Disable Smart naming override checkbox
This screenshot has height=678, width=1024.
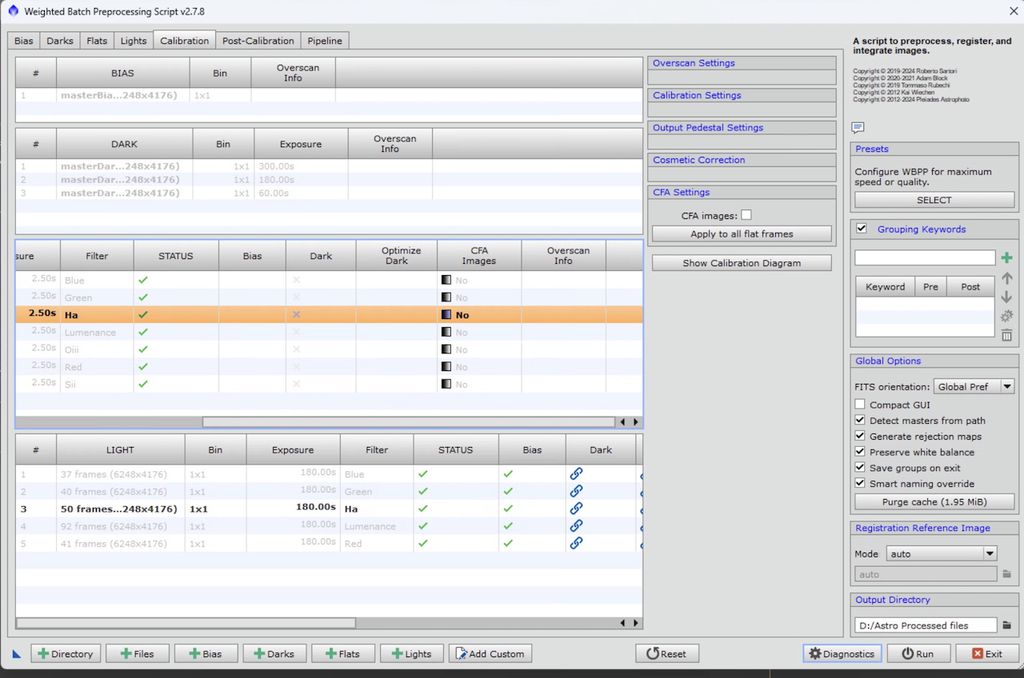(x=860, y=483)
